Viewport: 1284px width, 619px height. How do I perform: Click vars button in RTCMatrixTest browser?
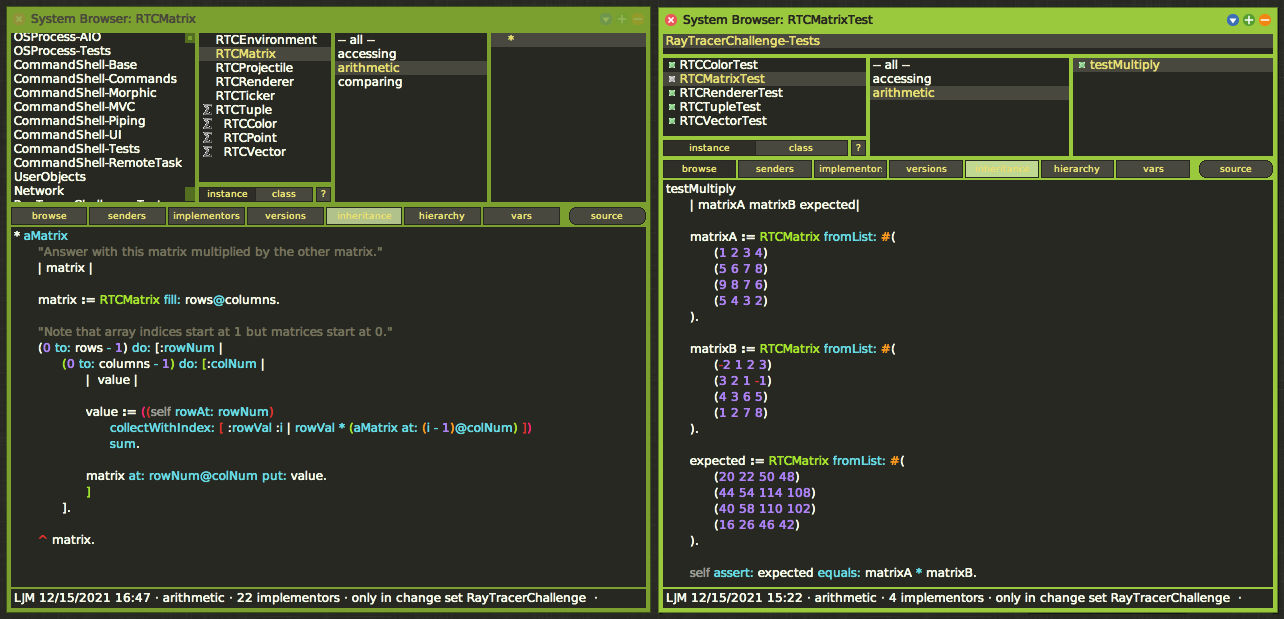tap(1153, 169)
